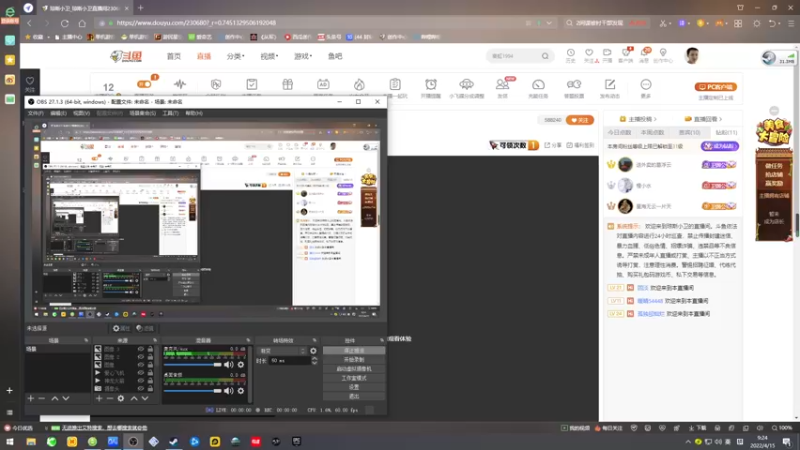Click the streaming button at top of OBS controls
Screen dimensions: 800x450
[354, 351]
